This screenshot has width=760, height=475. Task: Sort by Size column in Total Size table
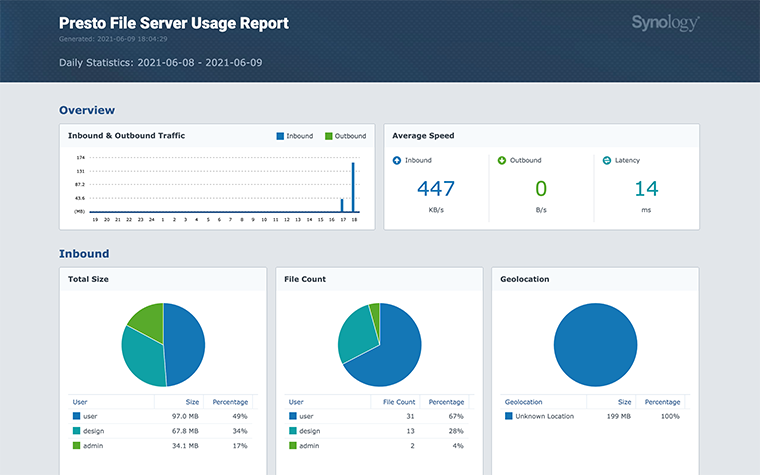click(192, 401)
